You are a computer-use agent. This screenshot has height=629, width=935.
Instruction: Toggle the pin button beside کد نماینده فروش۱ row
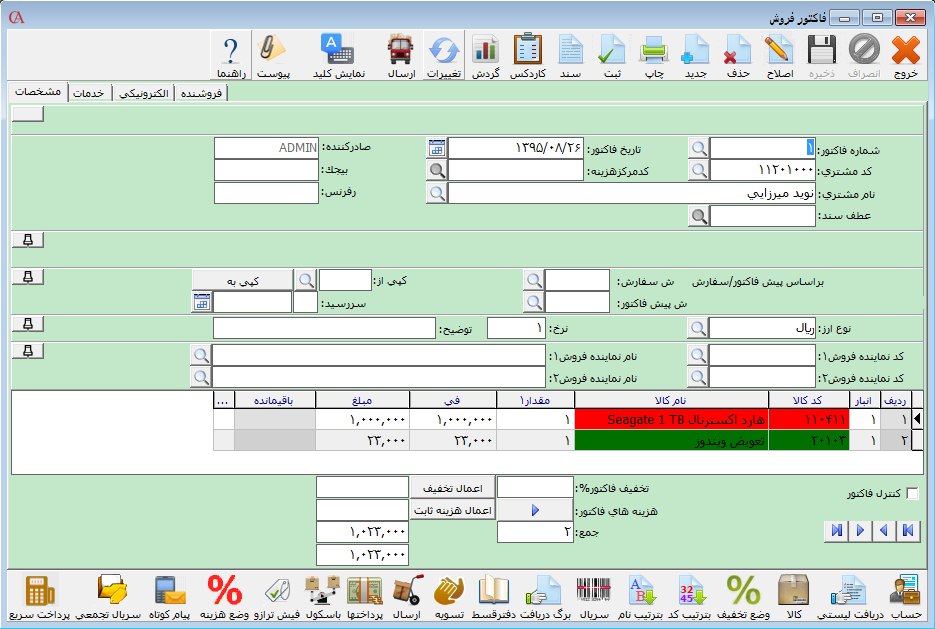pos(27,350)
